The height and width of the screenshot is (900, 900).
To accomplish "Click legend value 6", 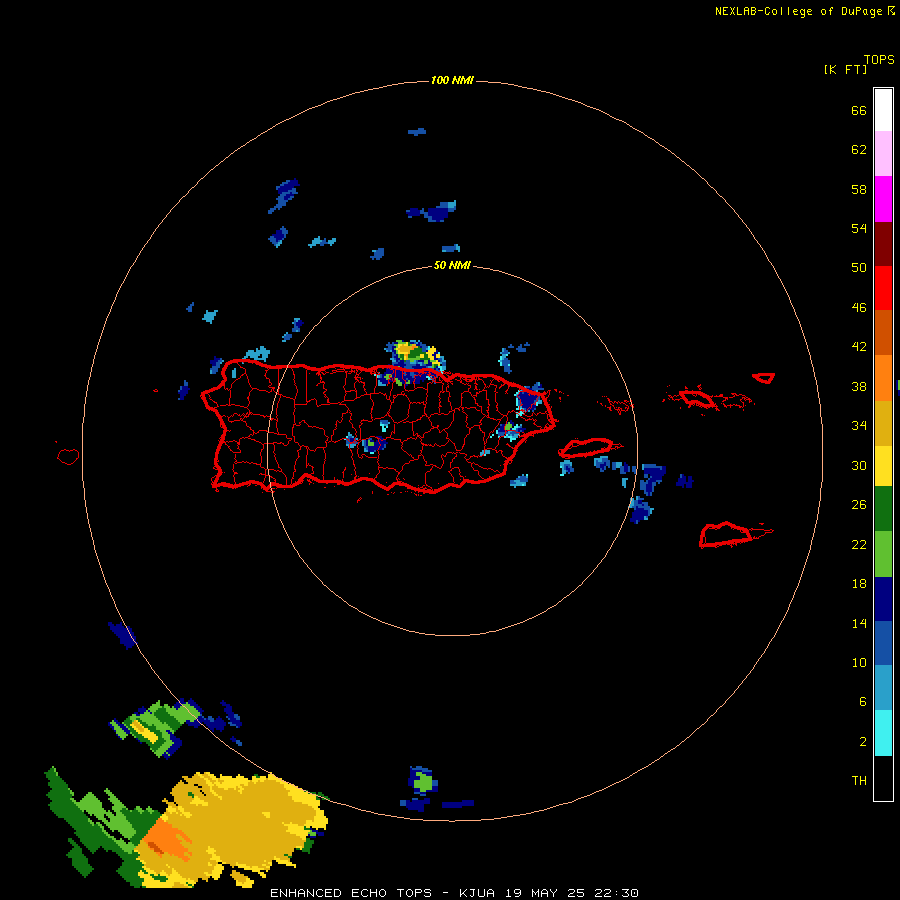I will (863, 702).
